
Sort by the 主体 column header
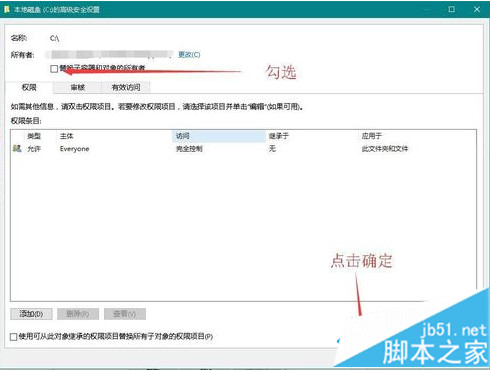coord(66,136)
